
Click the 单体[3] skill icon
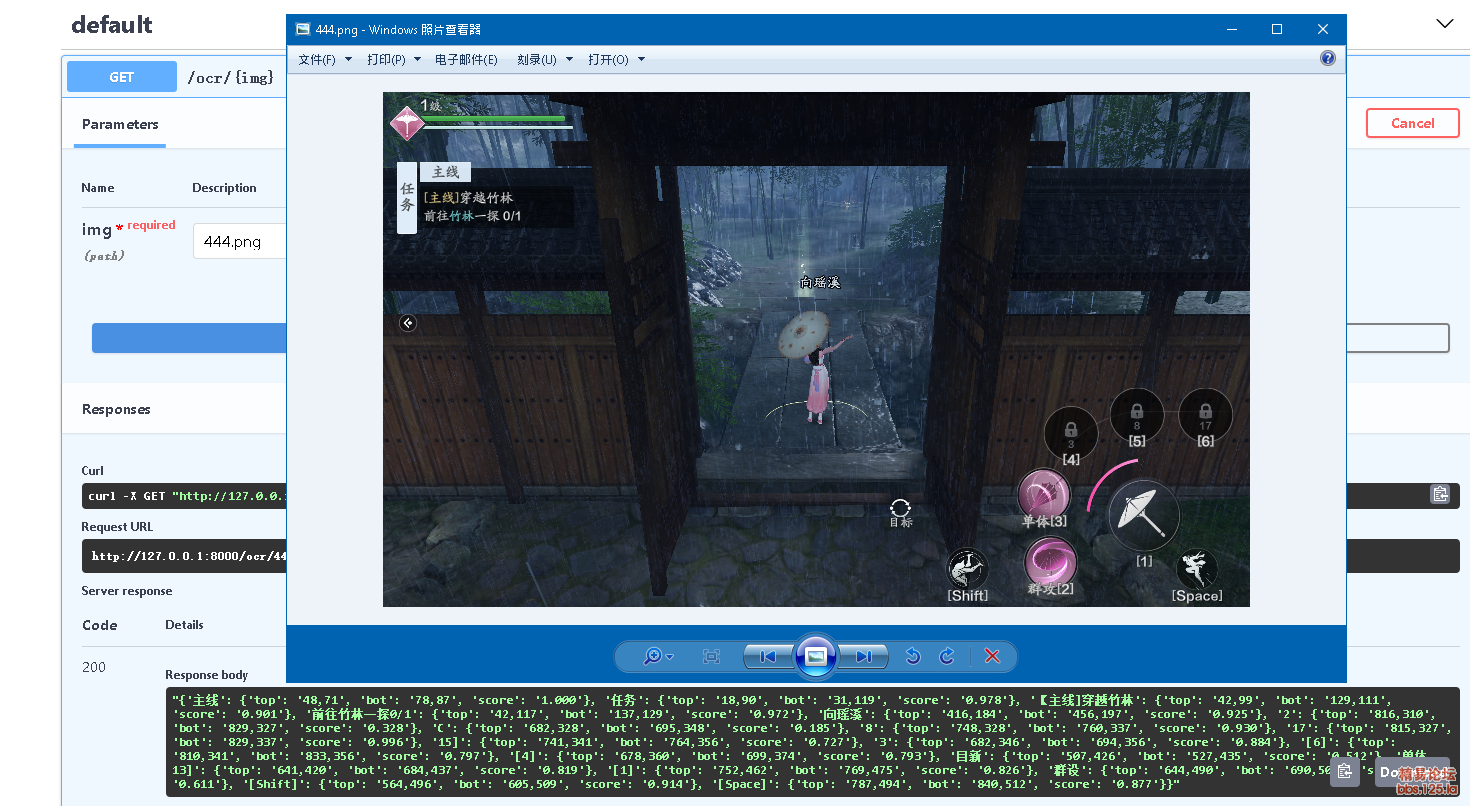coord(1044,496)
